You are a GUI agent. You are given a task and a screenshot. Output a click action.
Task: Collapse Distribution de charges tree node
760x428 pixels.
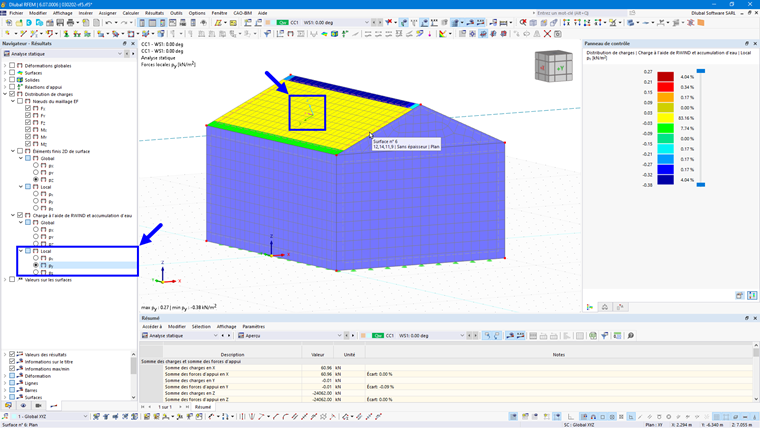[x=5, y=94]
